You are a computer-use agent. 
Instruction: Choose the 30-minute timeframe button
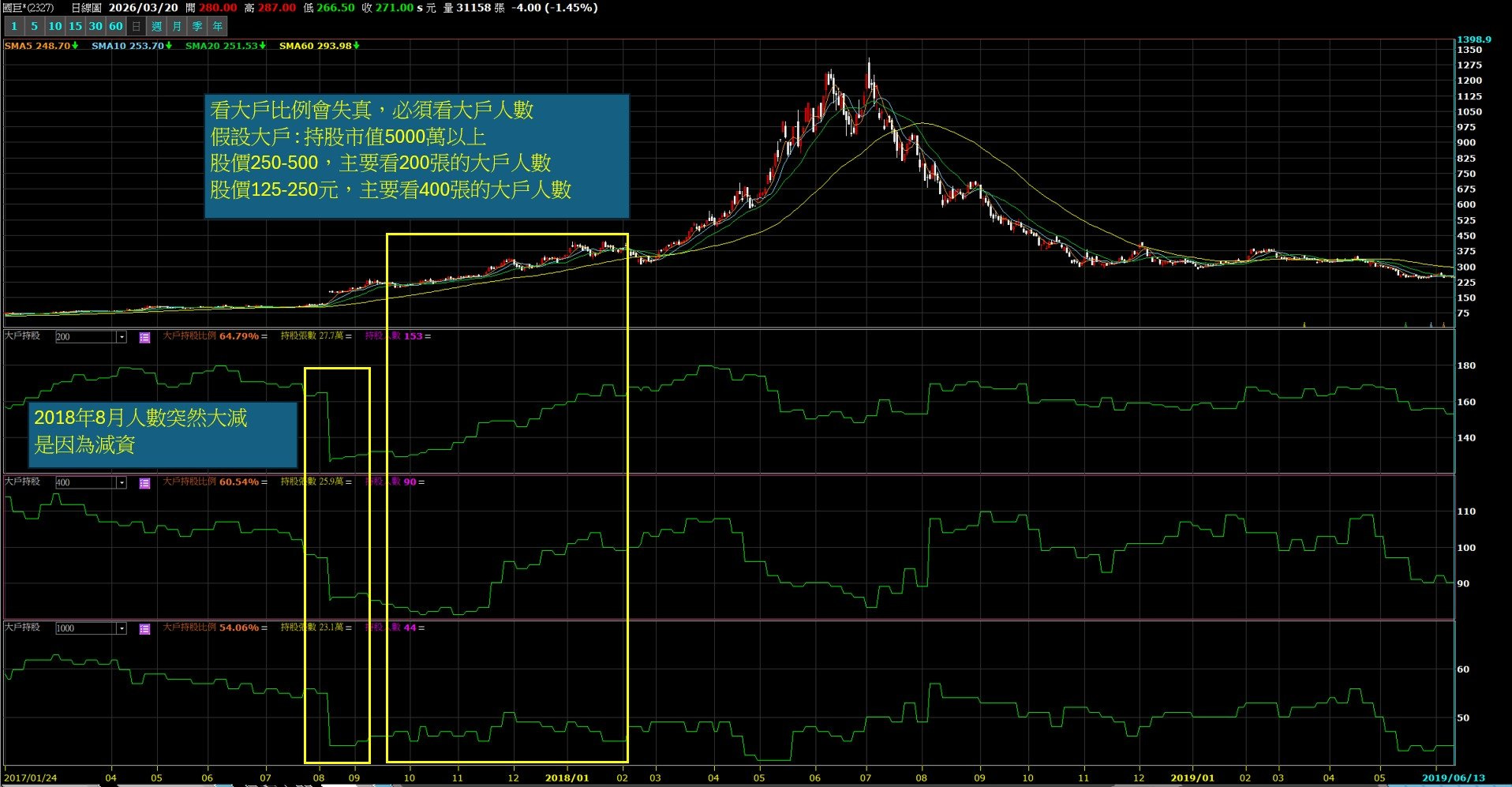coord(95,26)
